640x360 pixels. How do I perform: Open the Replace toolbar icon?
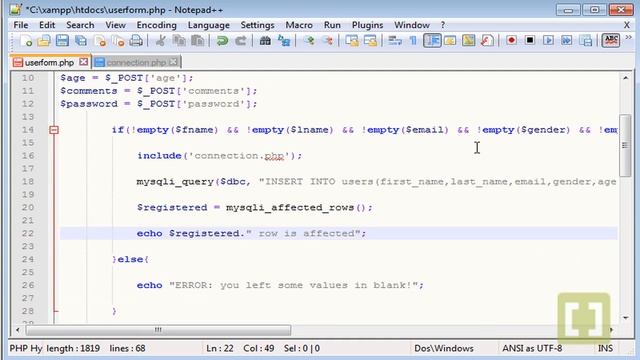coord(284,41)
